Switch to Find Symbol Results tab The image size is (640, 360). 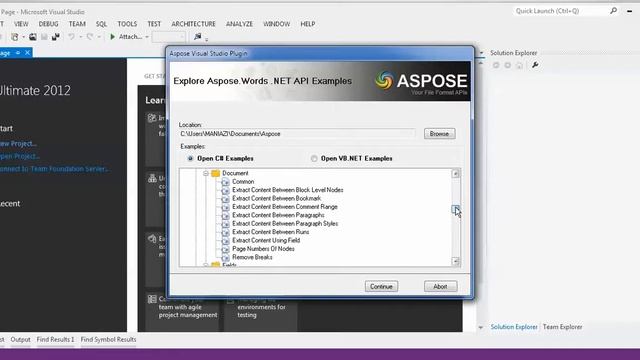108,340
